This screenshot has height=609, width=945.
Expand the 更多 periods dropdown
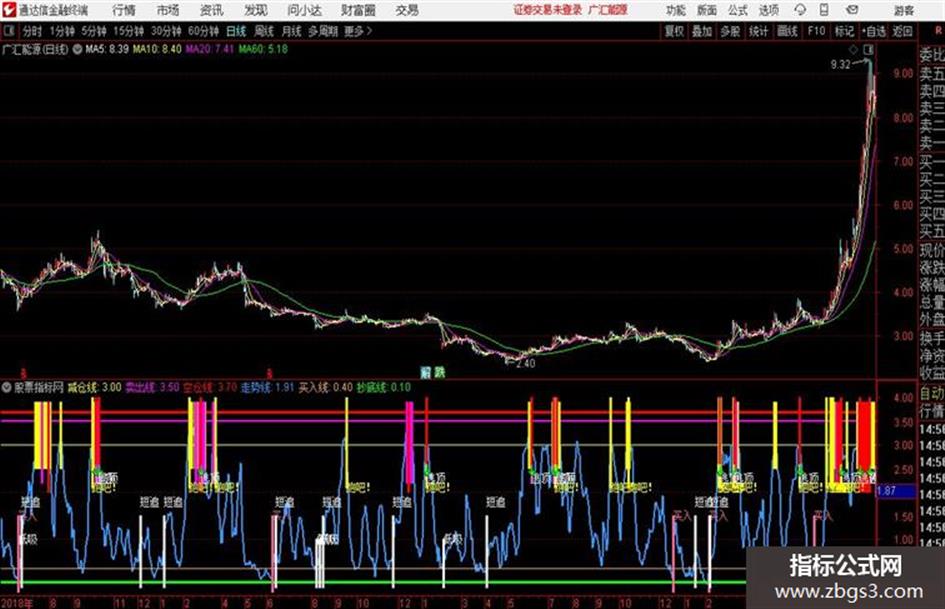click(358, 31)
